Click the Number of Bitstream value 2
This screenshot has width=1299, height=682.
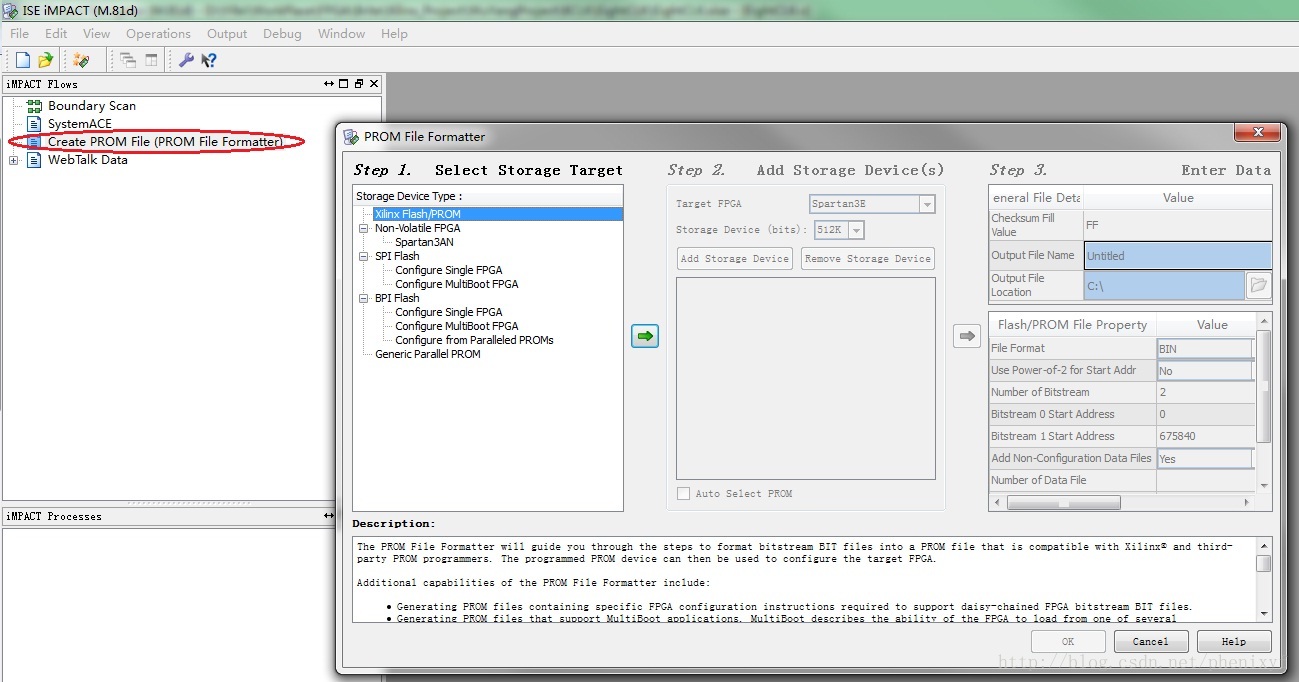pos(1205,393)
